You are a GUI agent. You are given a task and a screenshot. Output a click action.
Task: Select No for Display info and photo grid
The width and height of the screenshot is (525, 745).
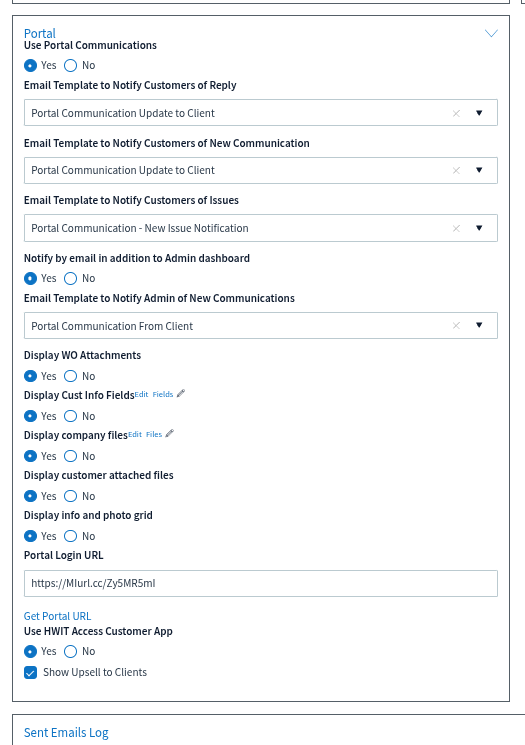[70, 536]
